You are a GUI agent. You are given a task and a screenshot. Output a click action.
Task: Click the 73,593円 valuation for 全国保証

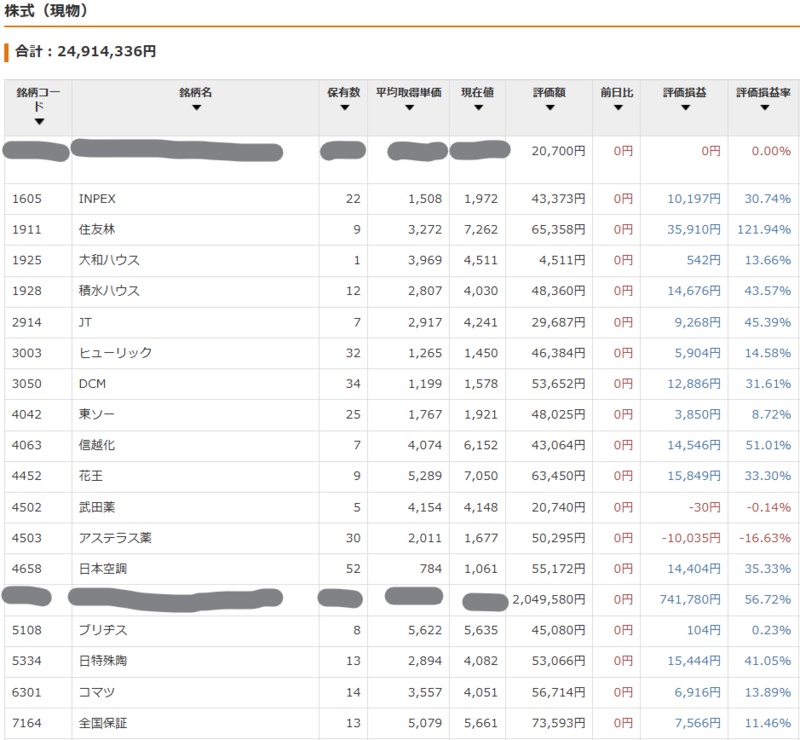click(558, 723)
